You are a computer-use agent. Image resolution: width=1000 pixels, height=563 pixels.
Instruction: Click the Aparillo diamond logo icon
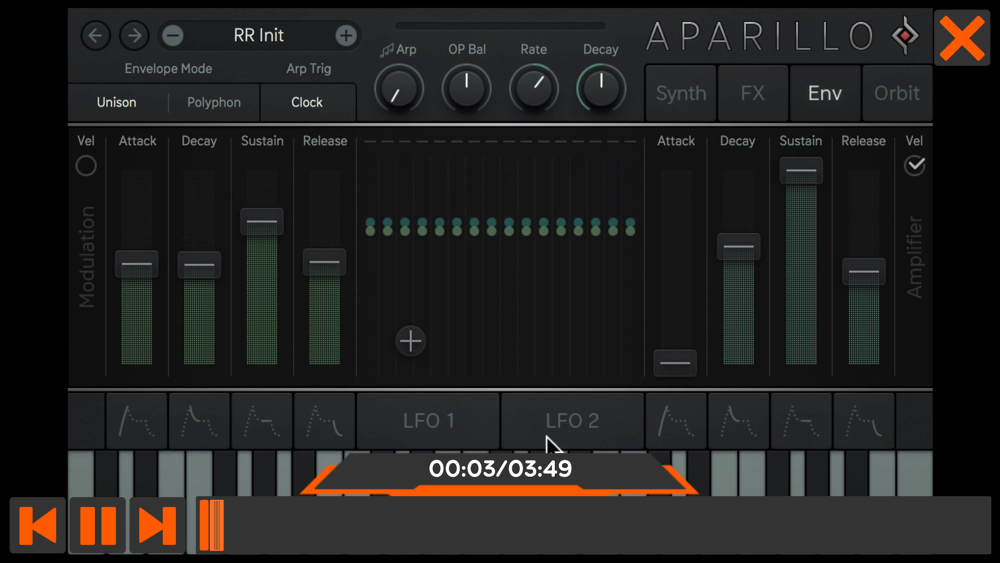(x=906, y=36)
